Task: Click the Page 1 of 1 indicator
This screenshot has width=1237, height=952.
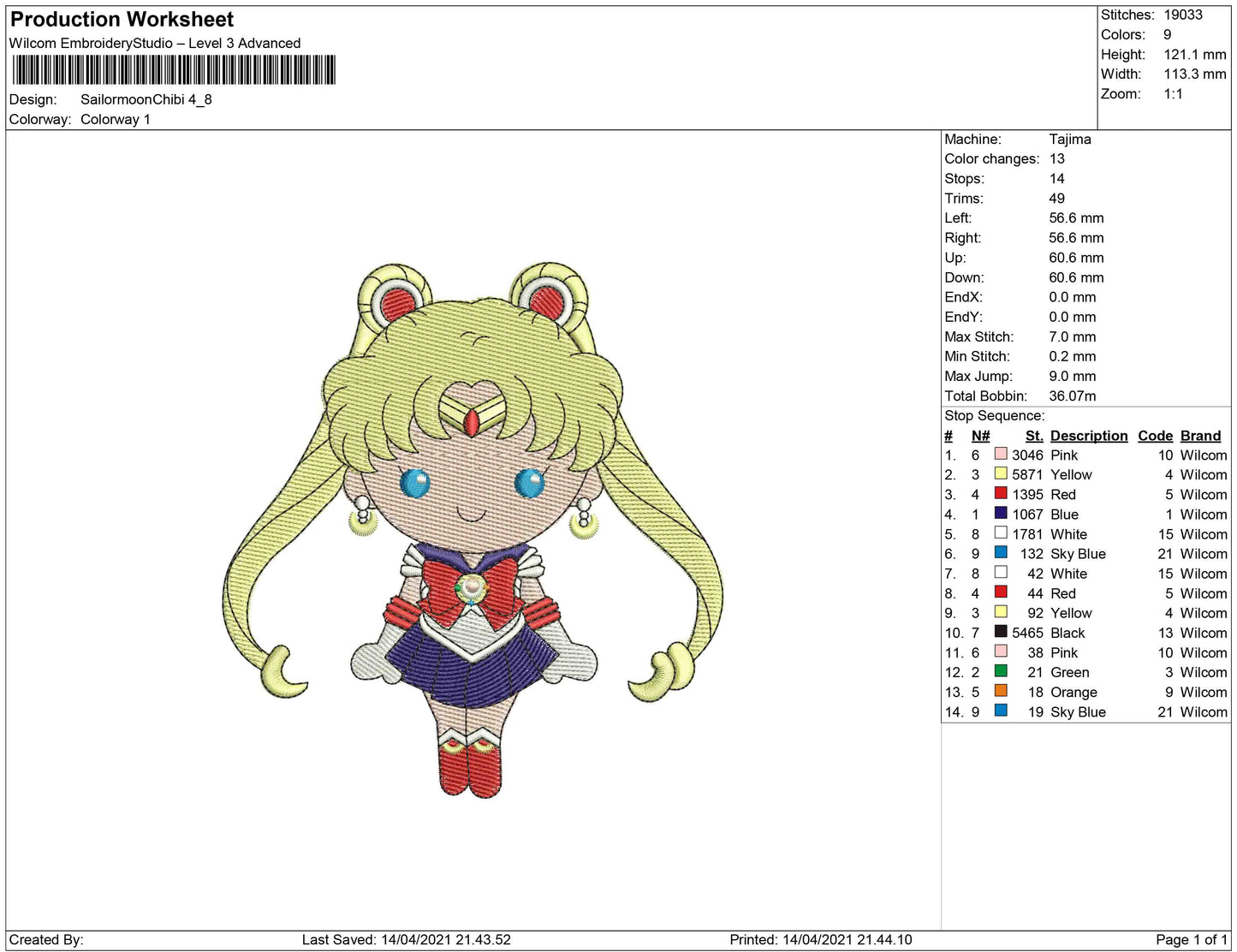Action: tap(1192, 939)
